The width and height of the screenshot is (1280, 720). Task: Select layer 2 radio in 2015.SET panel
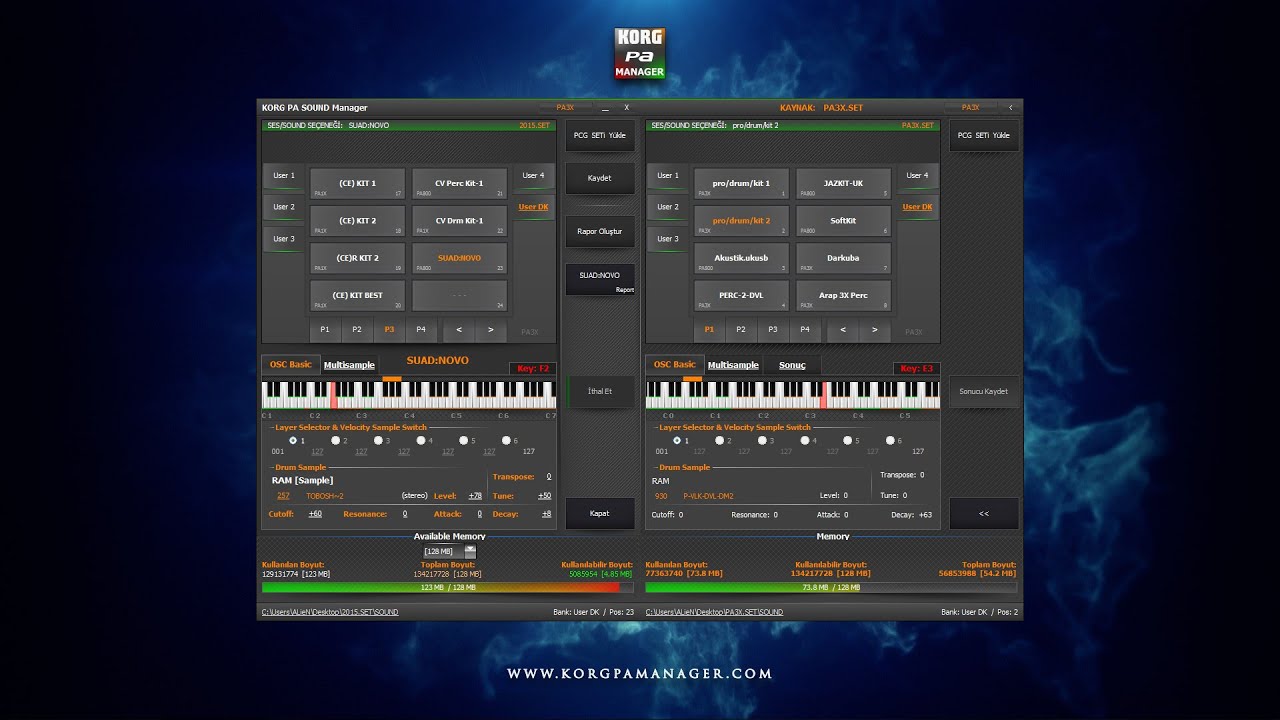point(335,440)
